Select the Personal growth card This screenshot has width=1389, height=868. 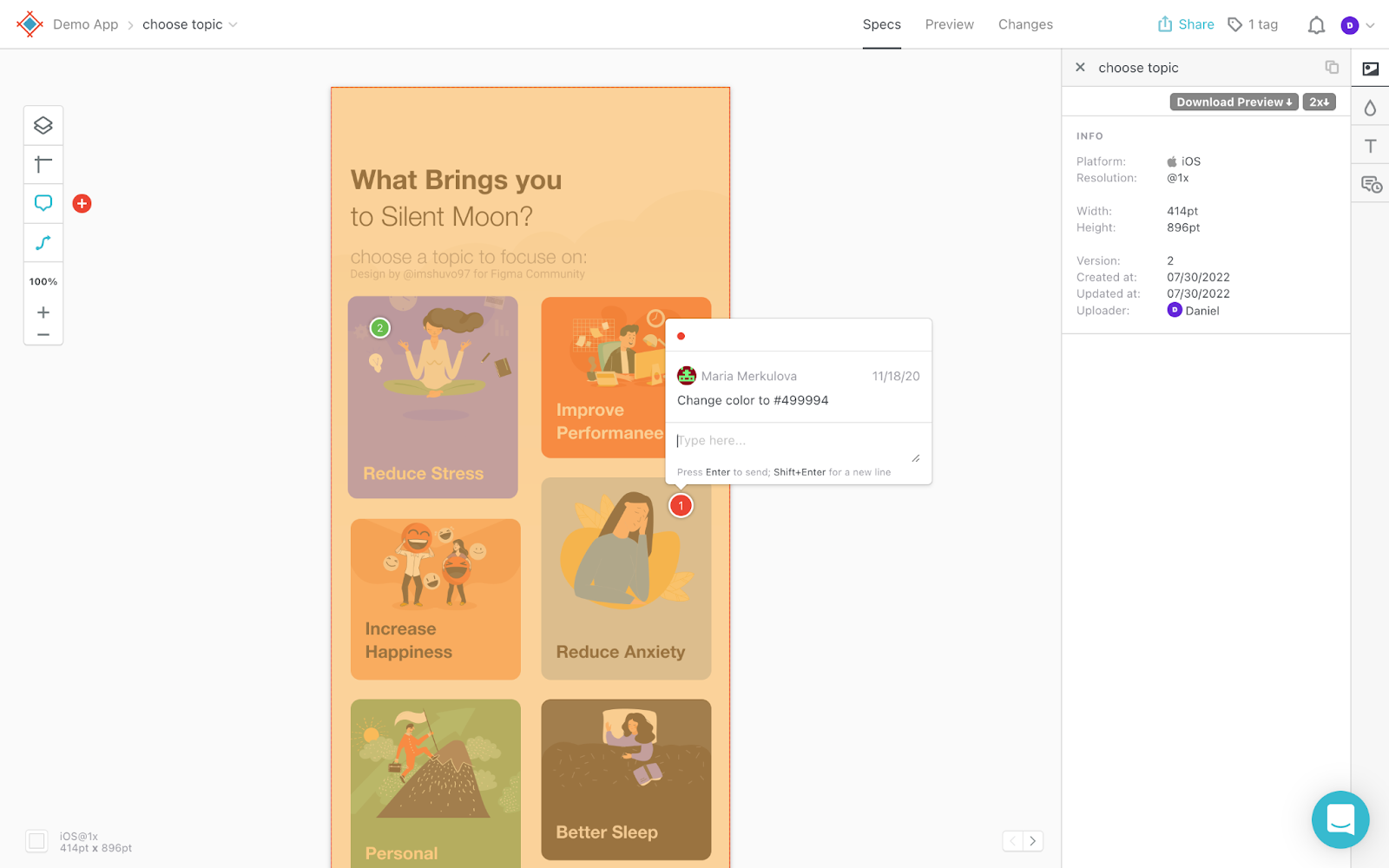[436, 783]
